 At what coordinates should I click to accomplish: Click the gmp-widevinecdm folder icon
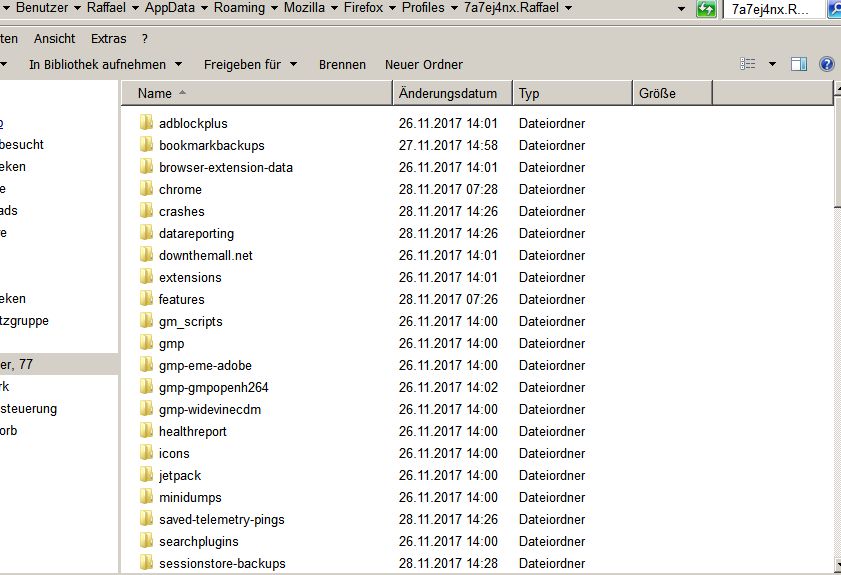(x=146, y=409)
